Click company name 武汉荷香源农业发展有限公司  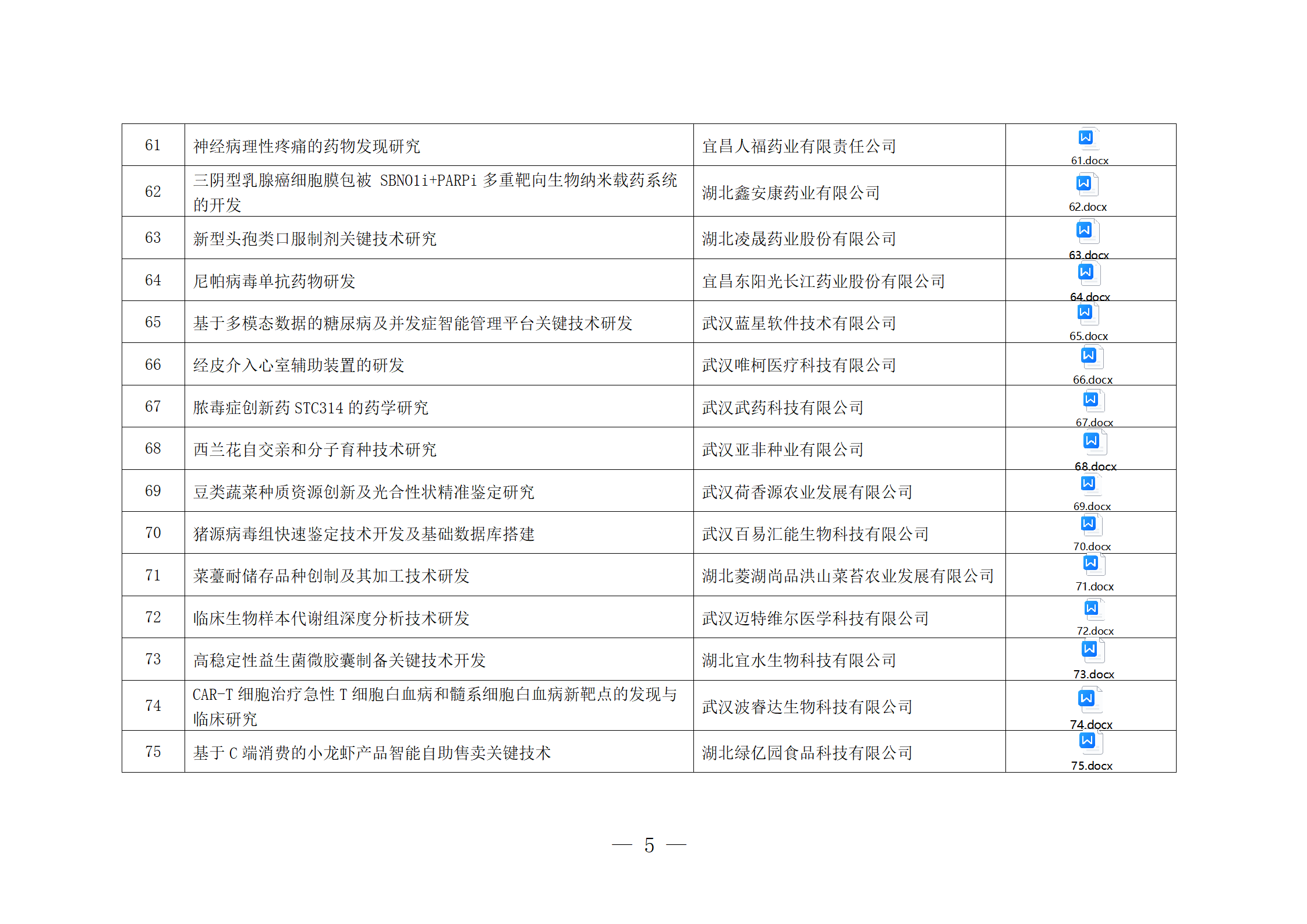[x=807, y=492]
